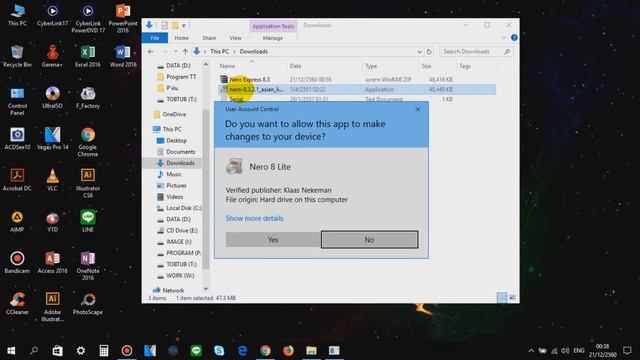
Task: Select the Nero Express 8.3 file
Action: point(249,80)
